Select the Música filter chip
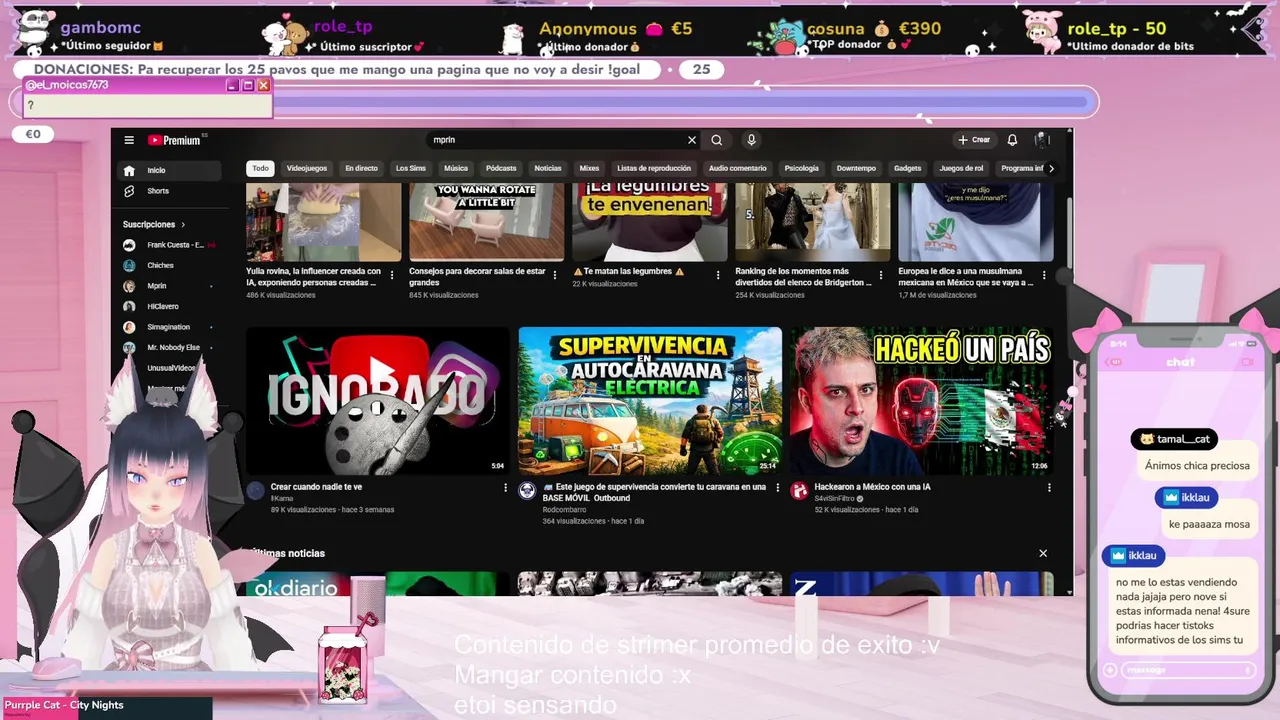The width and height of the screenshot is (1280, 720). [x=456, y=168]
